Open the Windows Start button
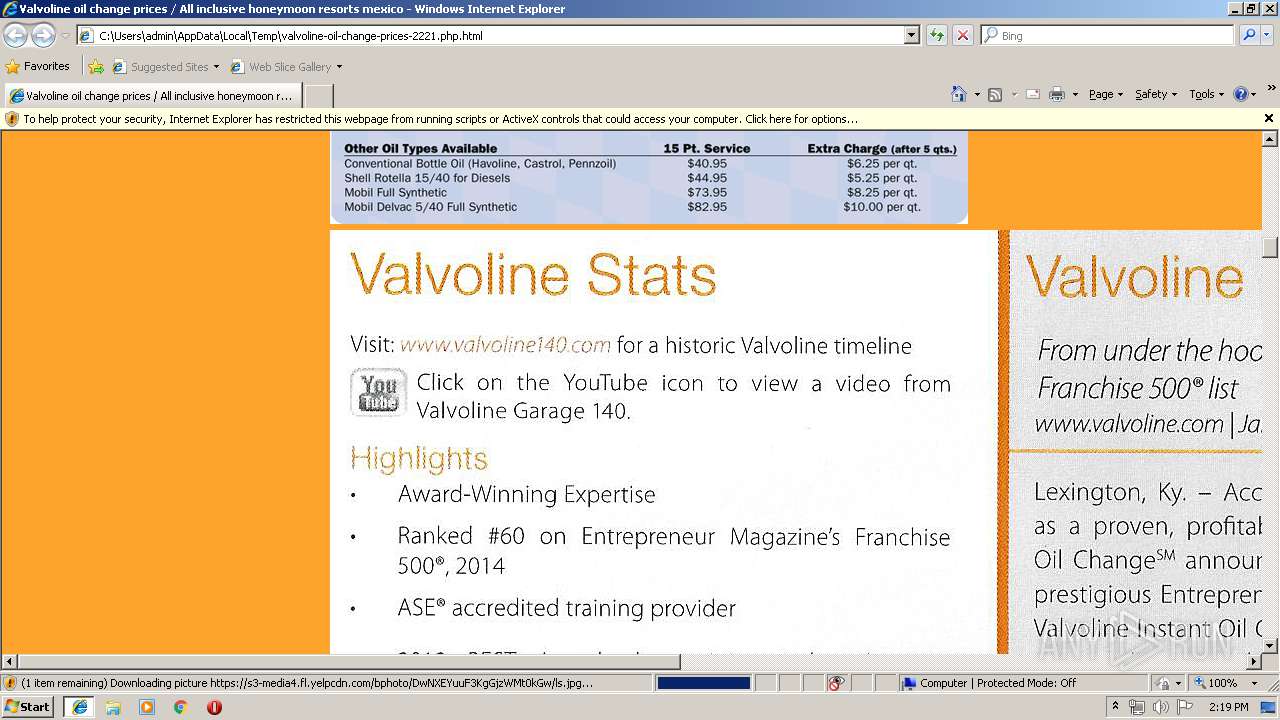Viewport: 1280px width, 720px height. point(28,707)
